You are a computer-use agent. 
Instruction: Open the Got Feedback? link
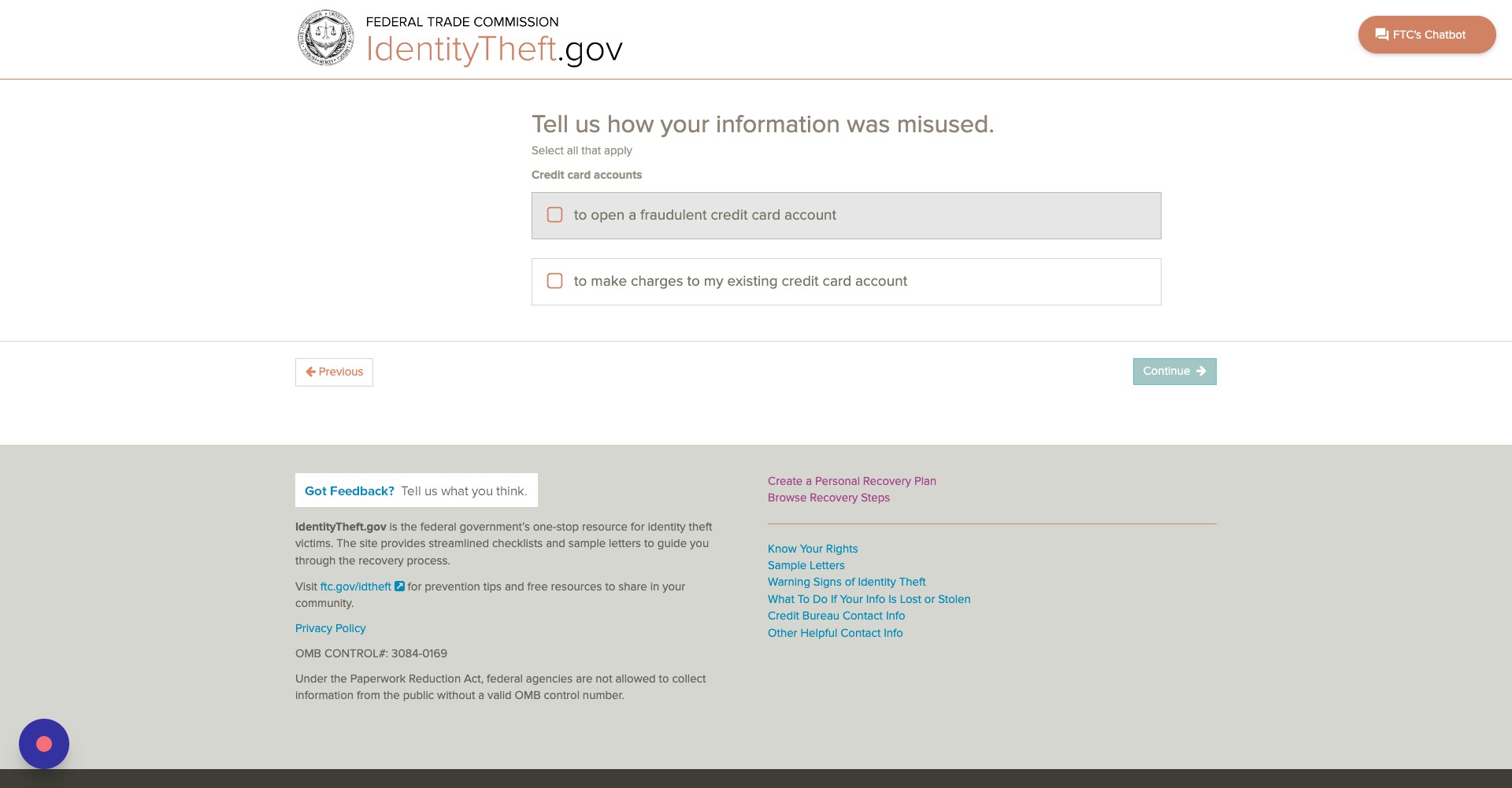pos(349,490)
